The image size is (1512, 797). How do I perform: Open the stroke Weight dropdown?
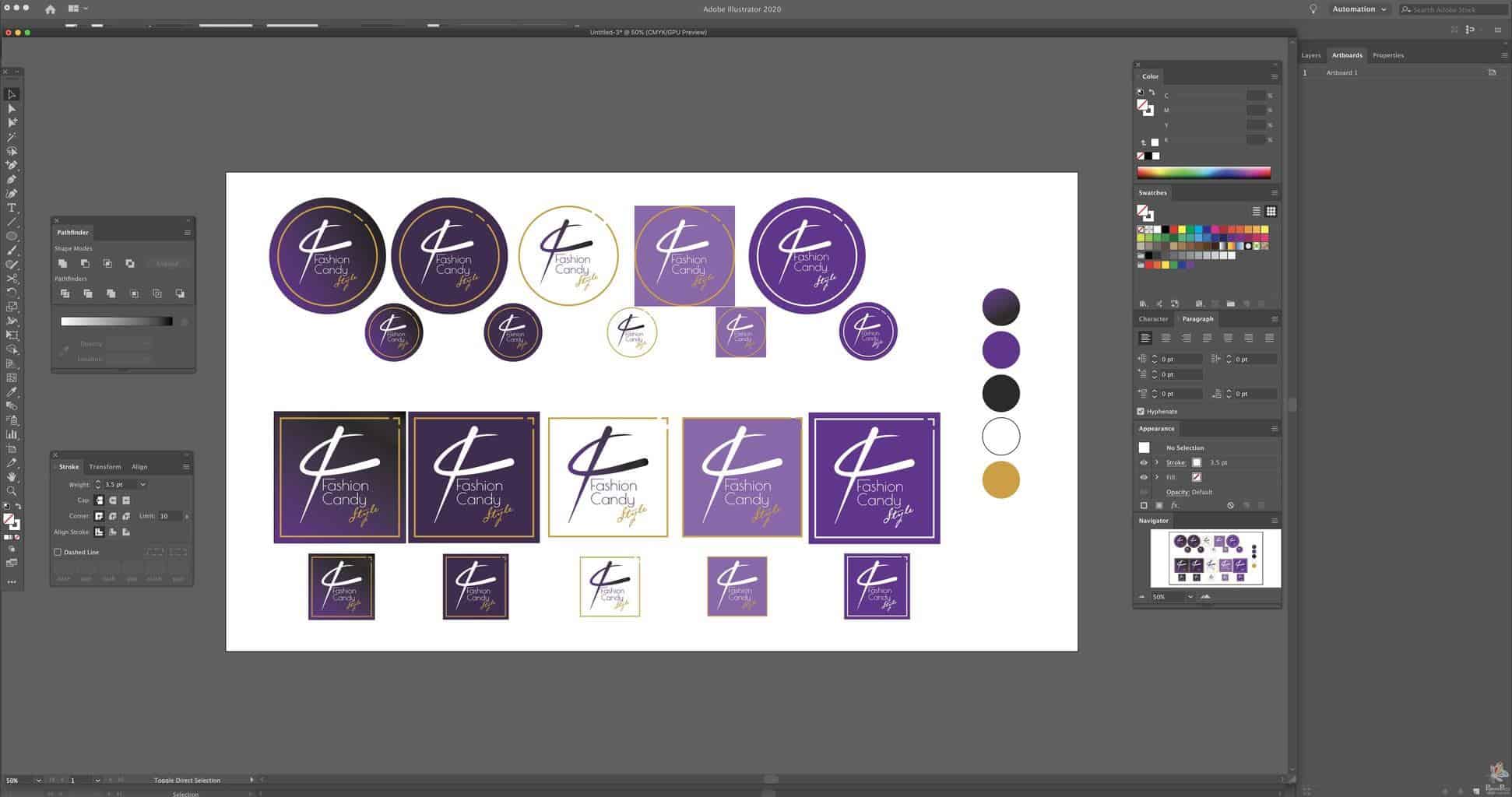[142, 485]
